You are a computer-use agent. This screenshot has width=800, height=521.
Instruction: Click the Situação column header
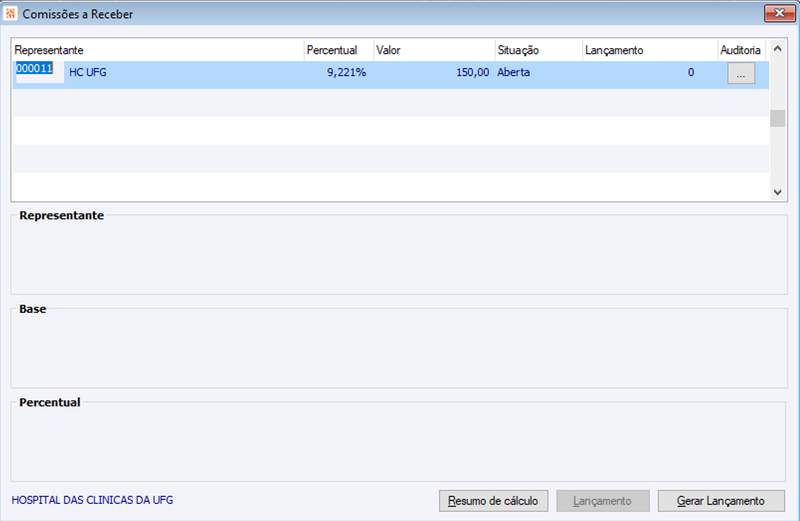539,50
